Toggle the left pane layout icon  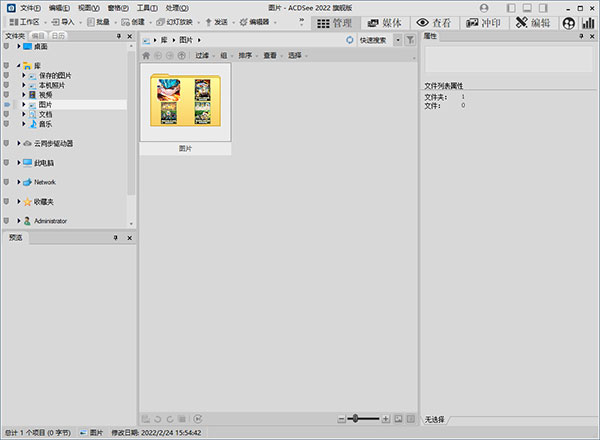(x=511, y=8)
